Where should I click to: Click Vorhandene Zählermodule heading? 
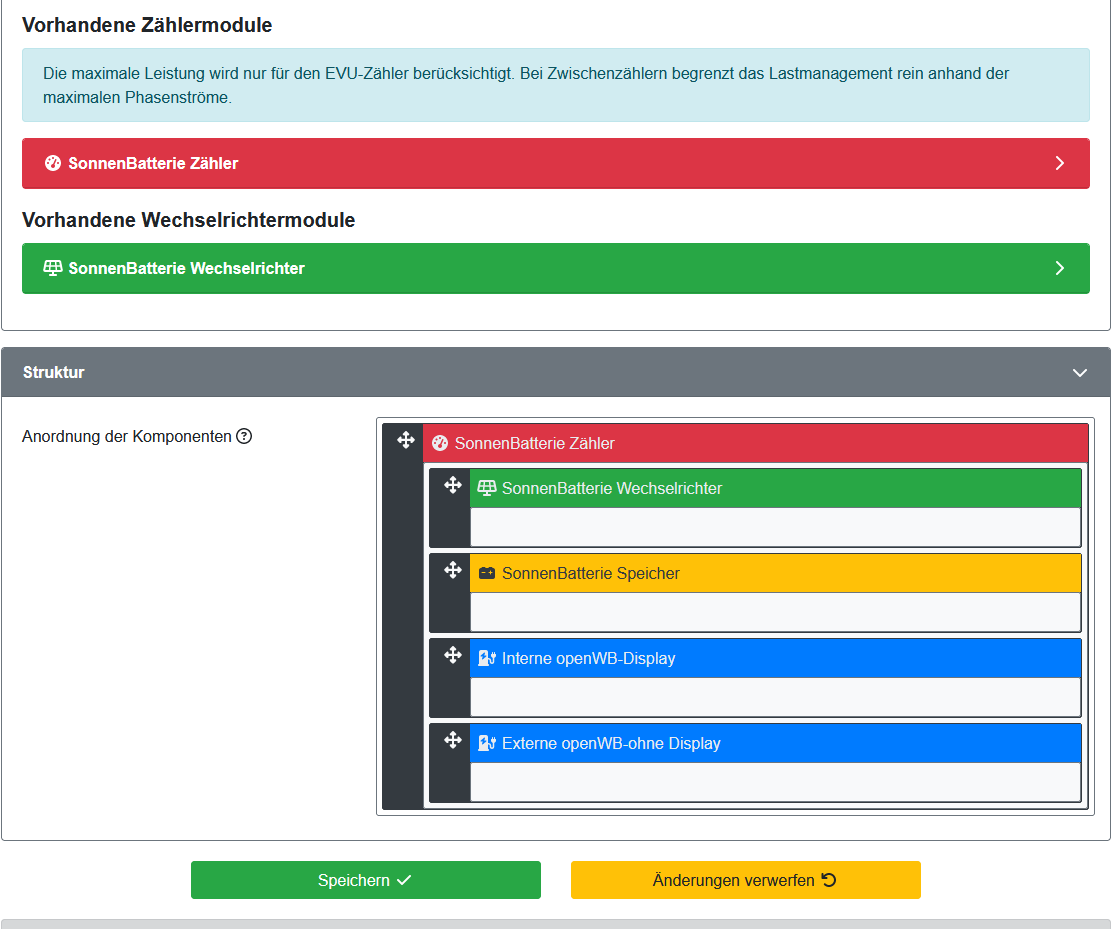(147, 25)
